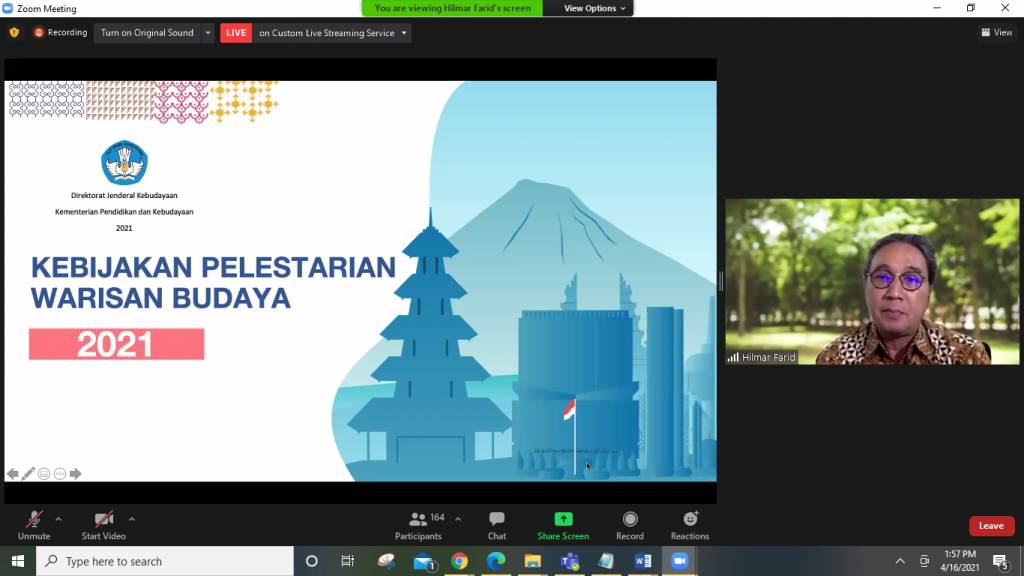
Task: Unmute the microphone
Action: 34,520
